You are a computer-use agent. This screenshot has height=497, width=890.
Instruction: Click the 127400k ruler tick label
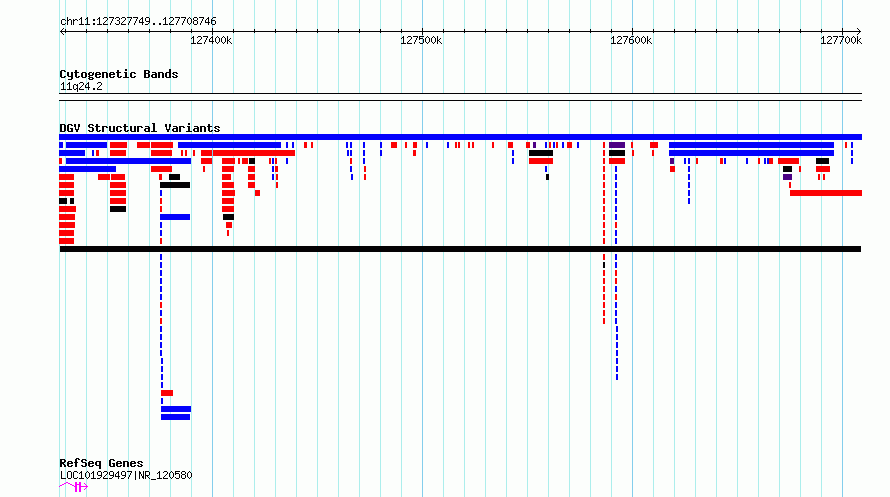tap(211, 40)
